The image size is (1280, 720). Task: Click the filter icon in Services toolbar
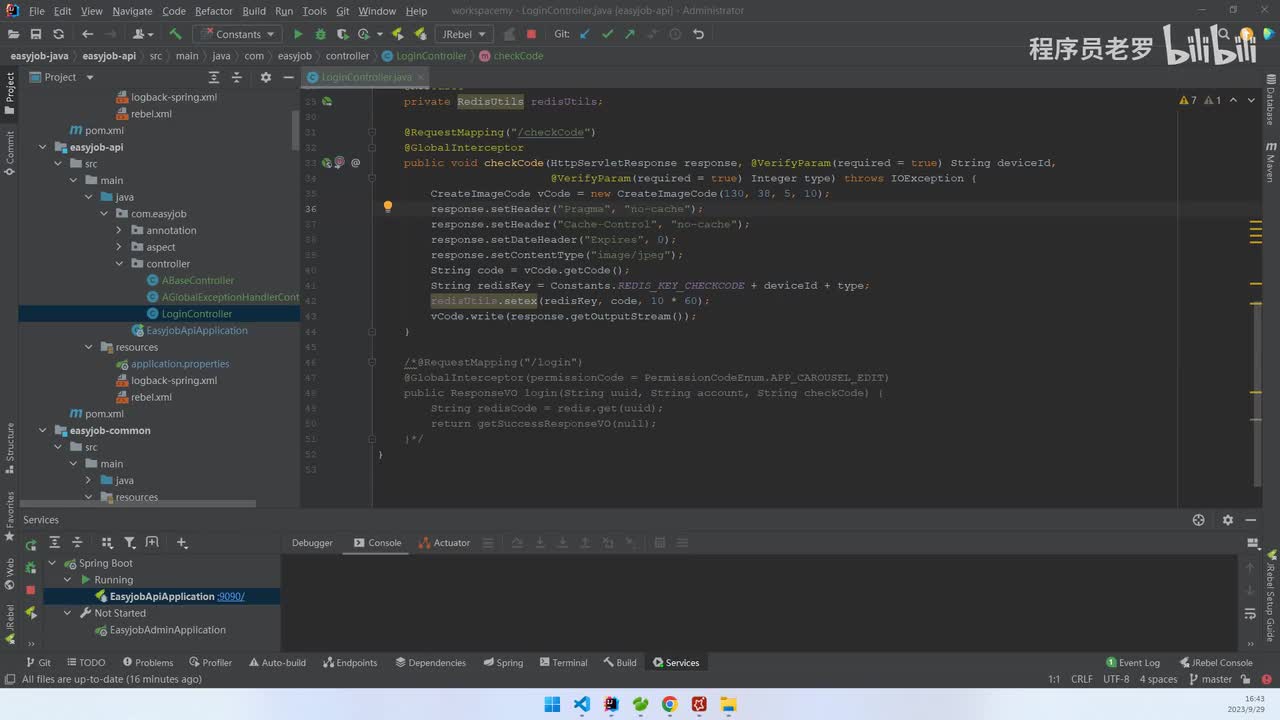click(130, 543)
